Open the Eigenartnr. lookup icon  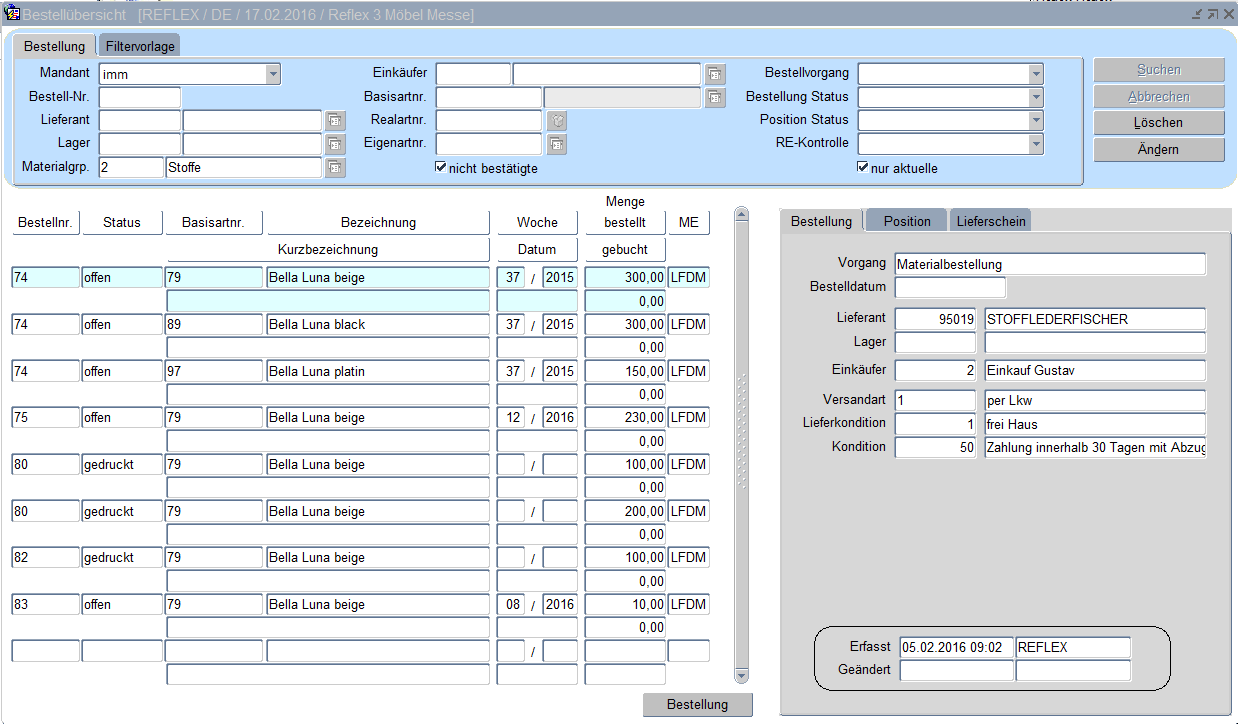(x=557, y=144)
